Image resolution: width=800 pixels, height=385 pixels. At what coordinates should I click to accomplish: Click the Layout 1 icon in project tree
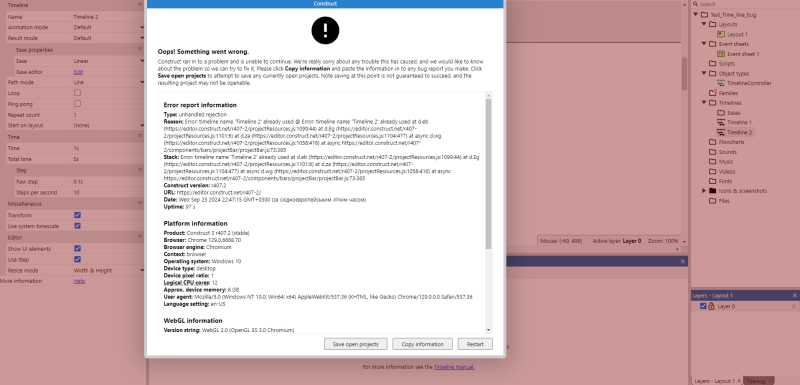[x=721, y=34]
